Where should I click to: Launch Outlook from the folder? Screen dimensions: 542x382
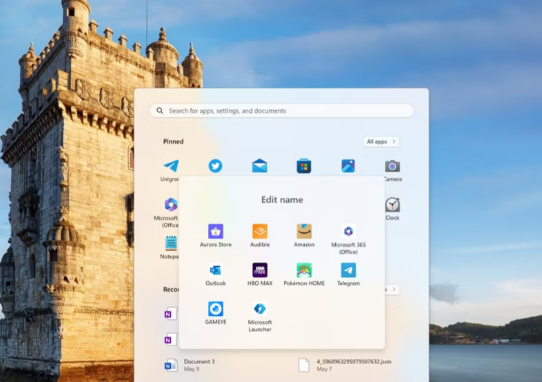point(215,274)
